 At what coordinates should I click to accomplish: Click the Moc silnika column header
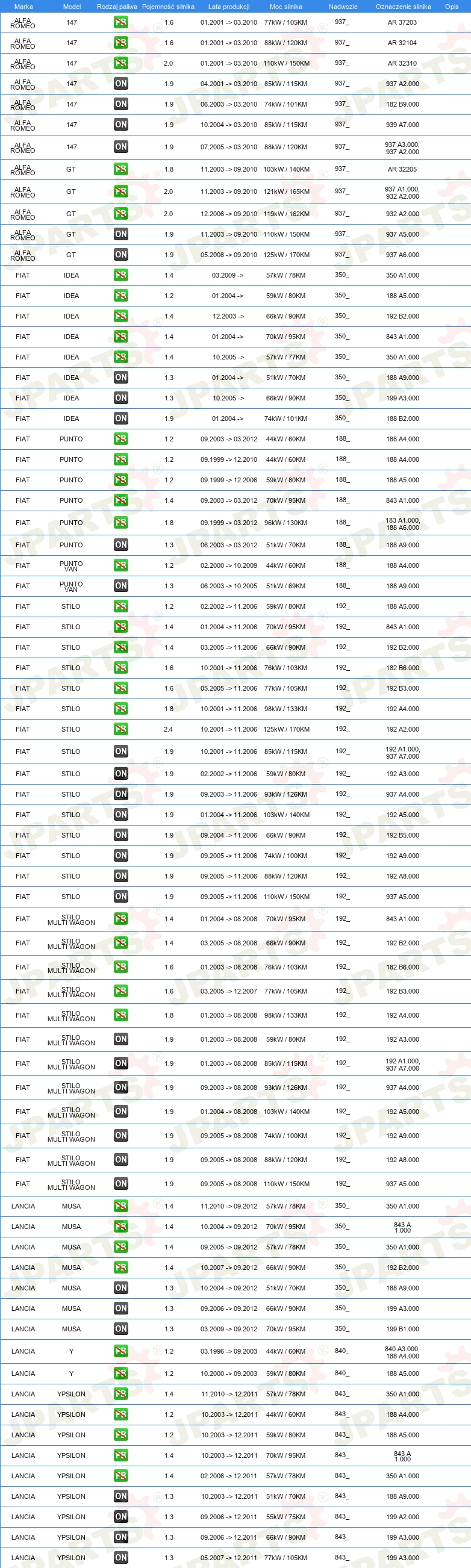286,7
